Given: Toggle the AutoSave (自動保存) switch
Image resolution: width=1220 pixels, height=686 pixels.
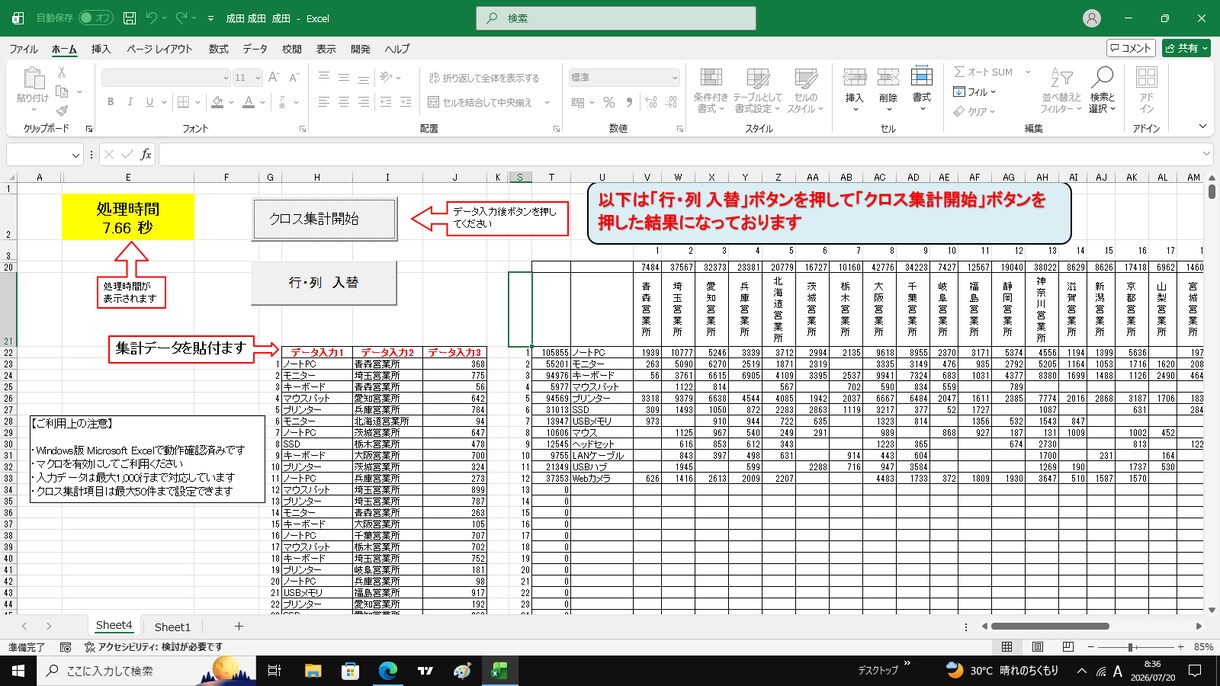Looking at the screenshot, I should click(x=96, y=18).
